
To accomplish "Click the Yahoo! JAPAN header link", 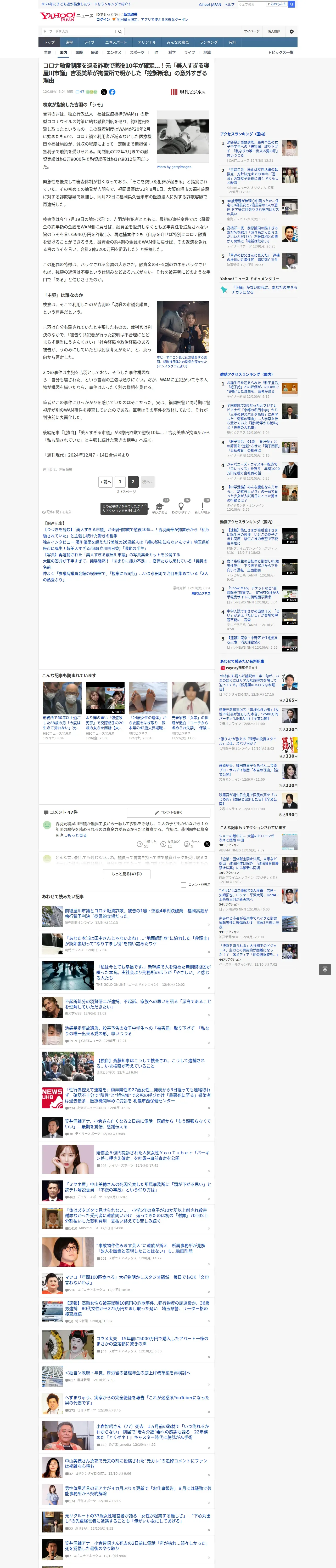I will coord(210,4).
